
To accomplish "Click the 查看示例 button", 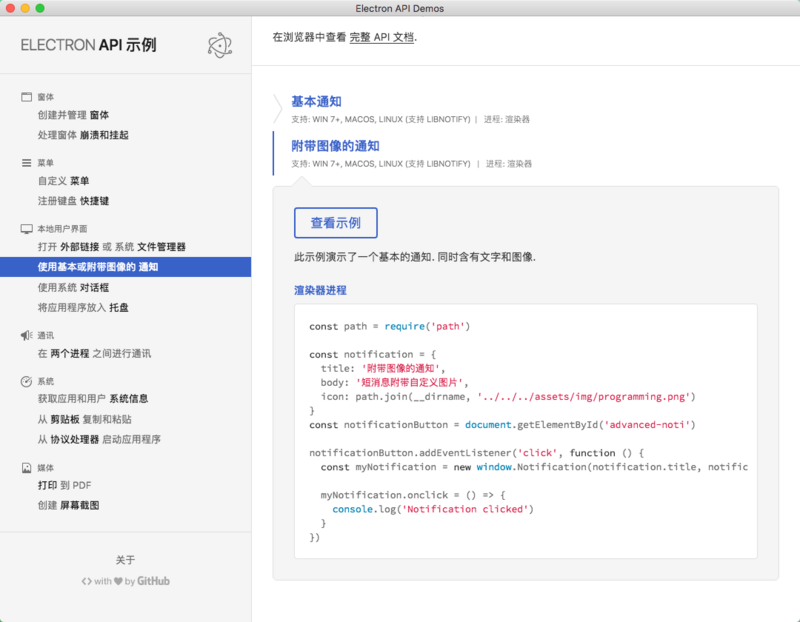I will click(x=336, y=223).
